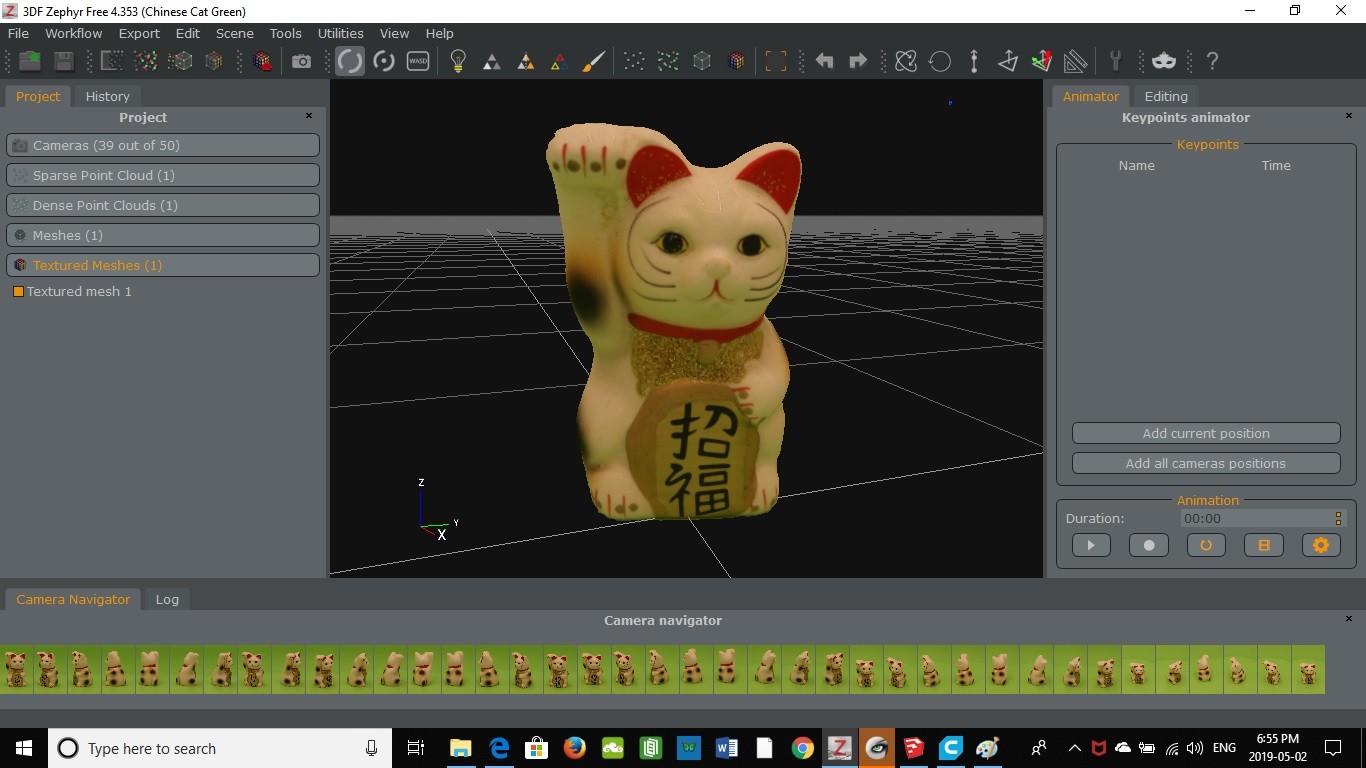Select the WASD navigation mode icon

[x=418, y=61]
